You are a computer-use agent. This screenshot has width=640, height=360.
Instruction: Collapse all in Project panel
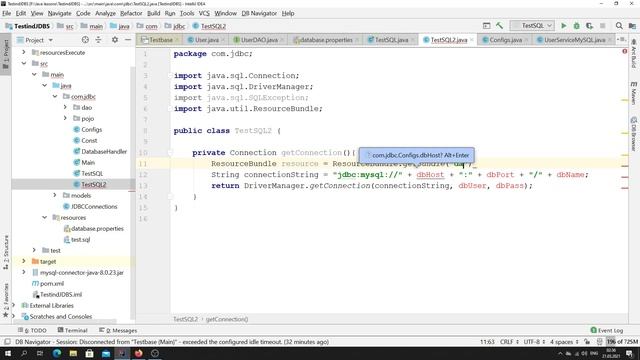coord(98,40)
